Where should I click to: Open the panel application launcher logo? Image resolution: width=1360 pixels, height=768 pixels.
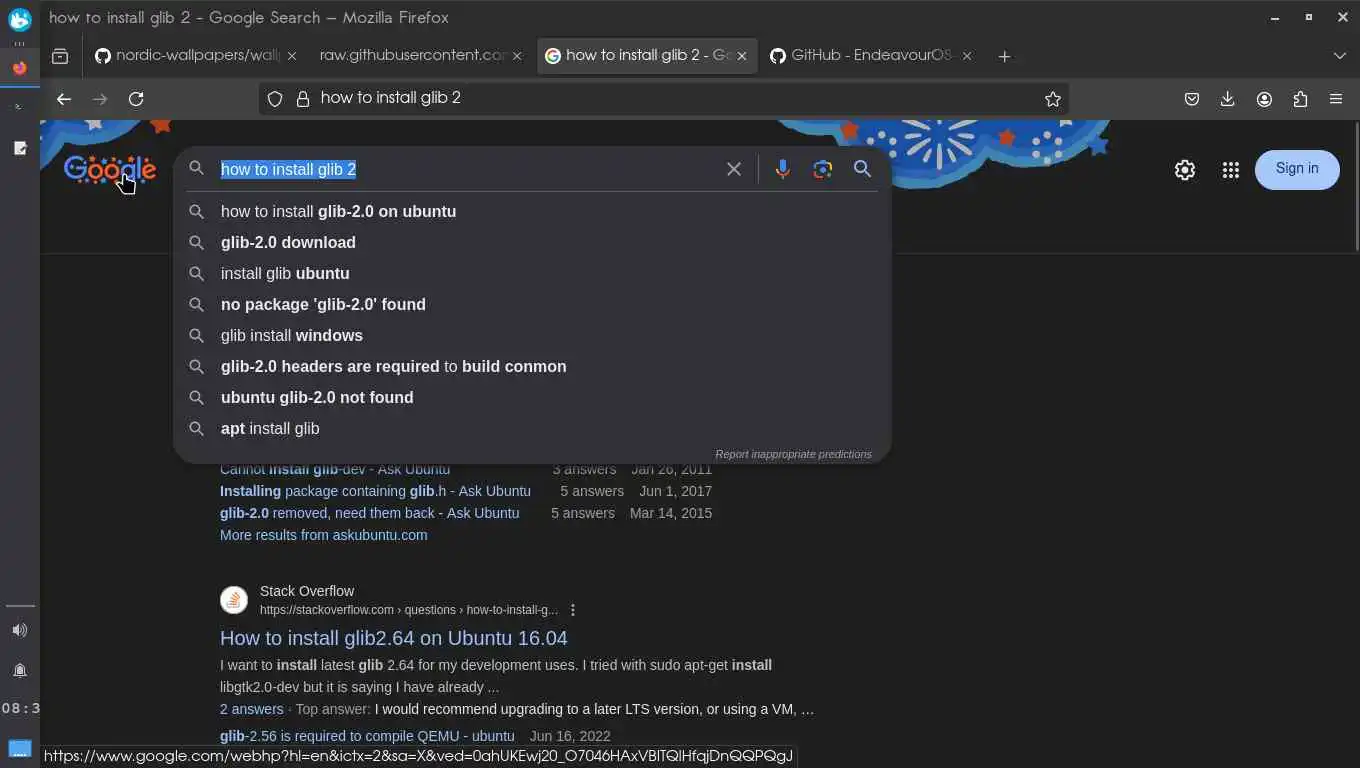[x=20, y=19]
